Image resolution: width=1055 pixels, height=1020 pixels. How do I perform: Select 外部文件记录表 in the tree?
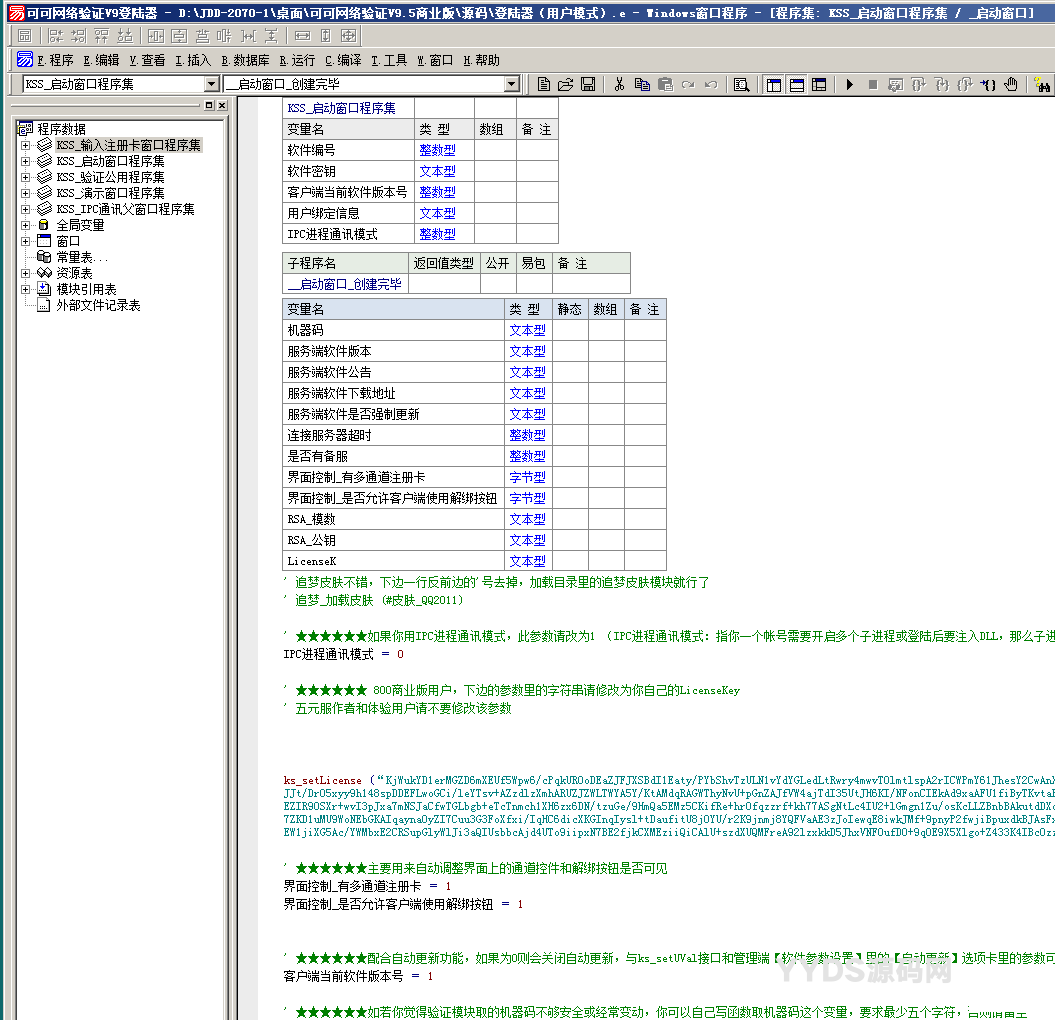pos(97,305)
